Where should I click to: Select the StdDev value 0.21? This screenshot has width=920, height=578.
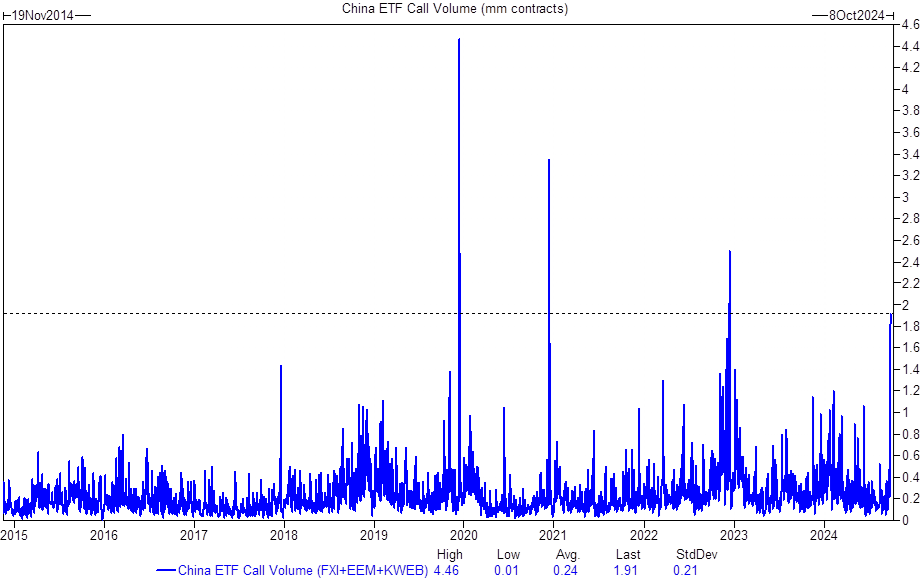[x=685, y=570]
